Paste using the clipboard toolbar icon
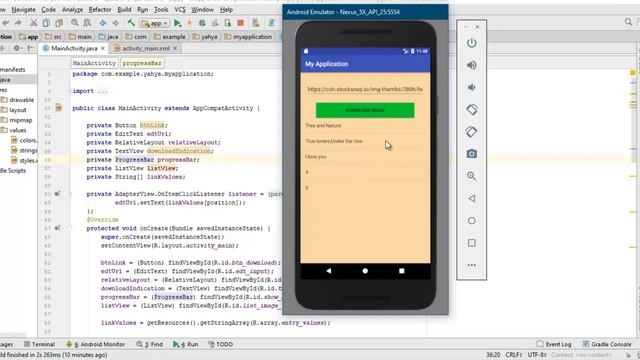Image resolution: width=640 pixels, height=360 pixels. [59, 23]
